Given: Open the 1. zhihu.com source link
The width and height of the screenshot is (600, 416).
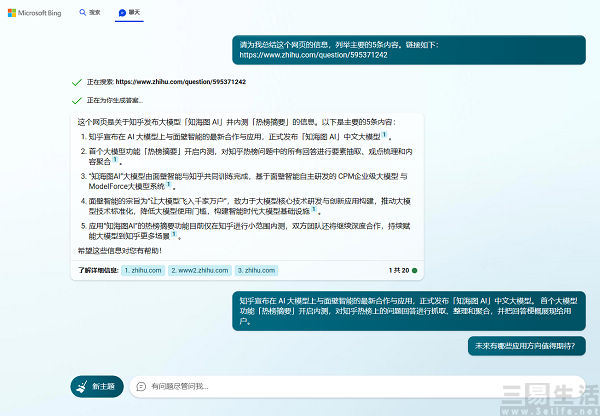Looking at the screenshot, I should [x=143, y=270].
